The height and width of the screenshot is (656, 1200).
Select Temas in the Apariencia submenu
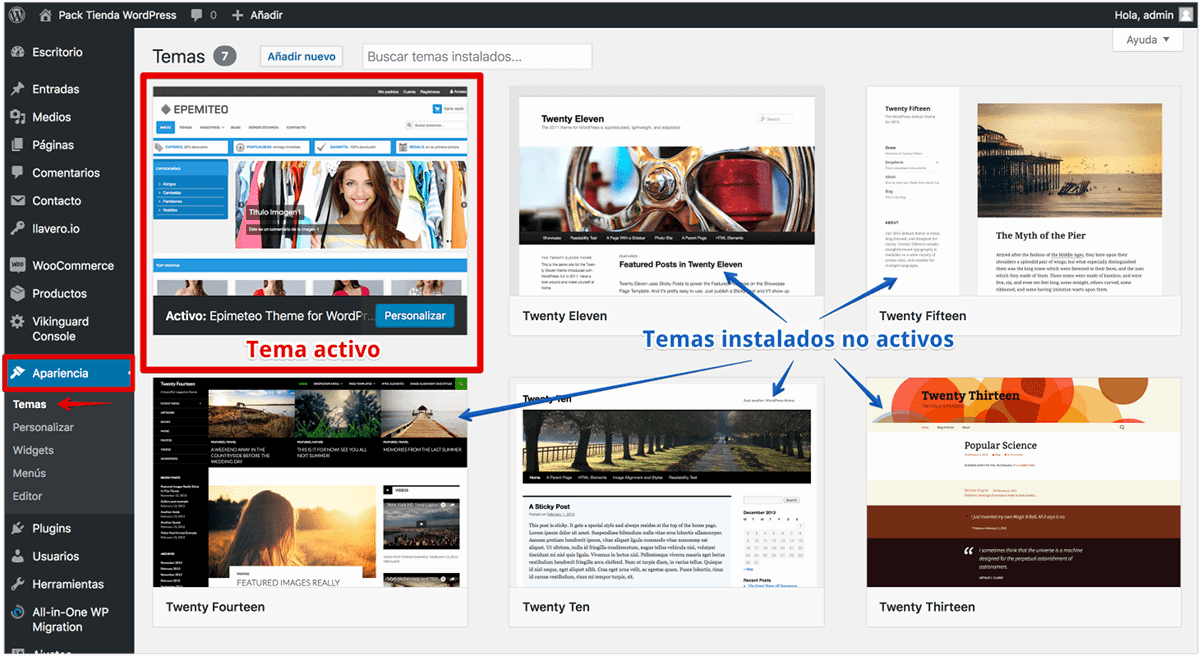click(30, 404)
